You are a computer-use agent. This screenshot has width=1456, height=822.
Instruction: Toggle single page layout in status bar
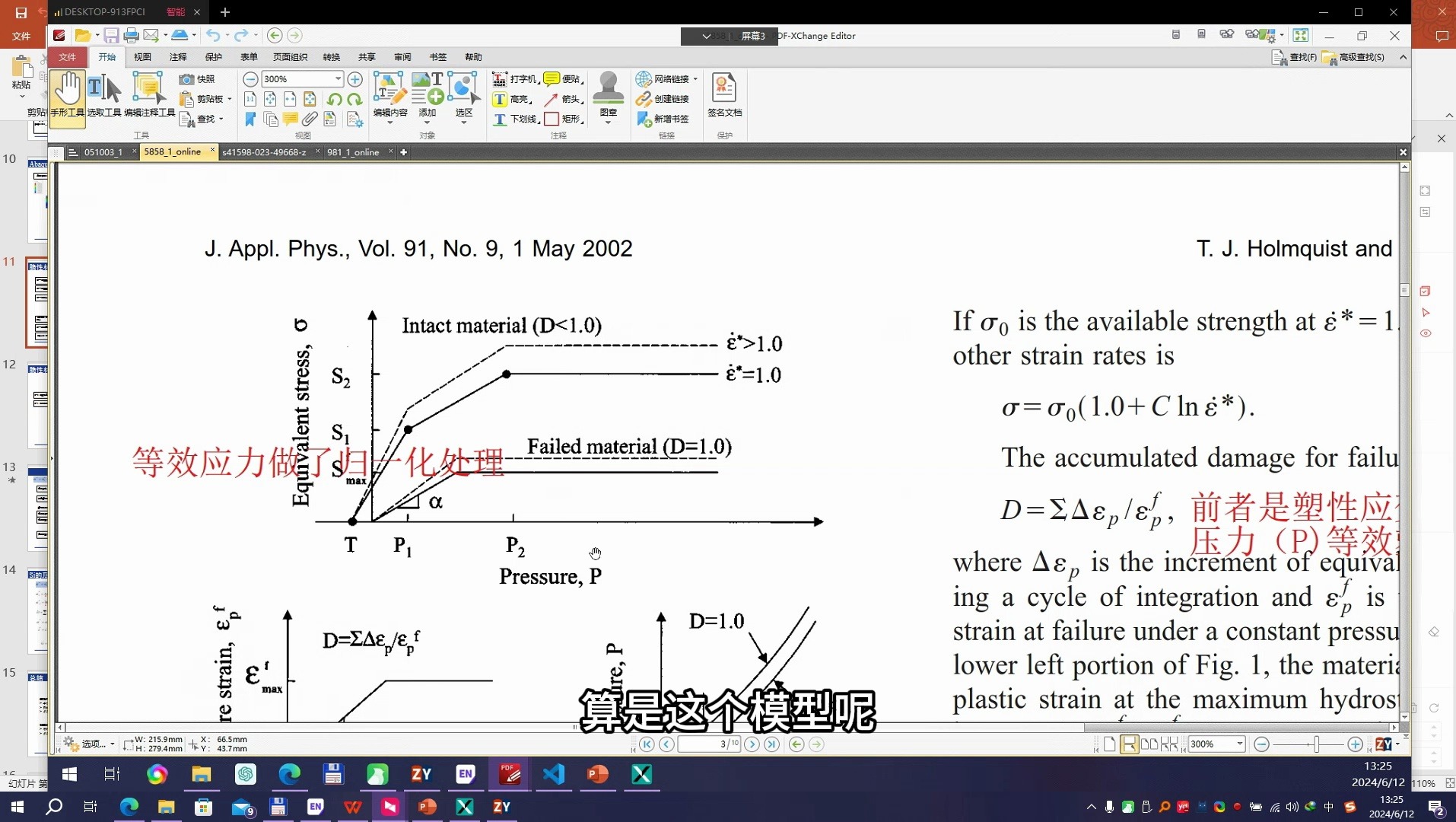pos(1110,744)
